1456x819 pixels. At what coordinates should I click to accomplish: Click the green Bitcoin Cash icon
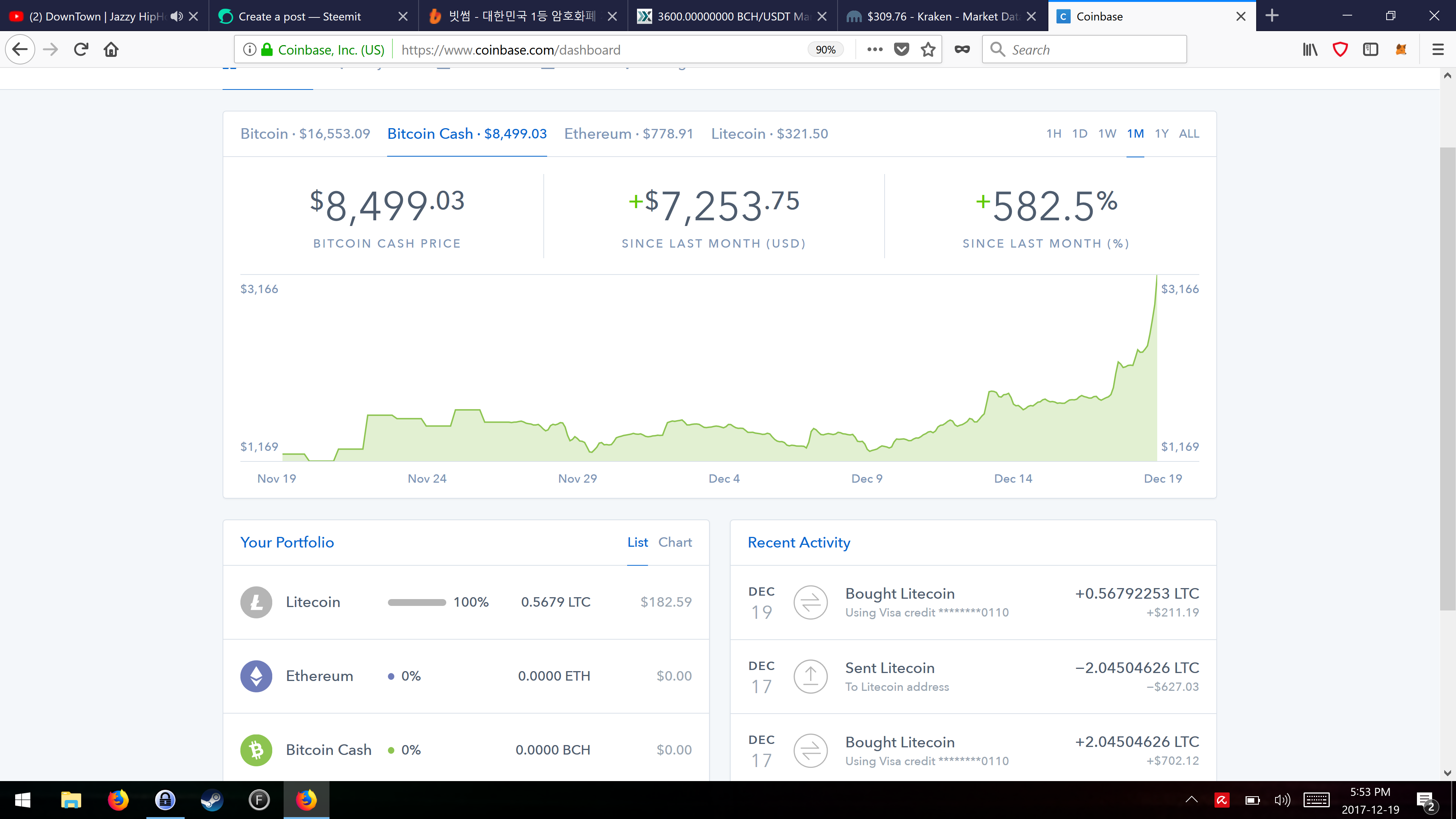(x=256, y=750)
